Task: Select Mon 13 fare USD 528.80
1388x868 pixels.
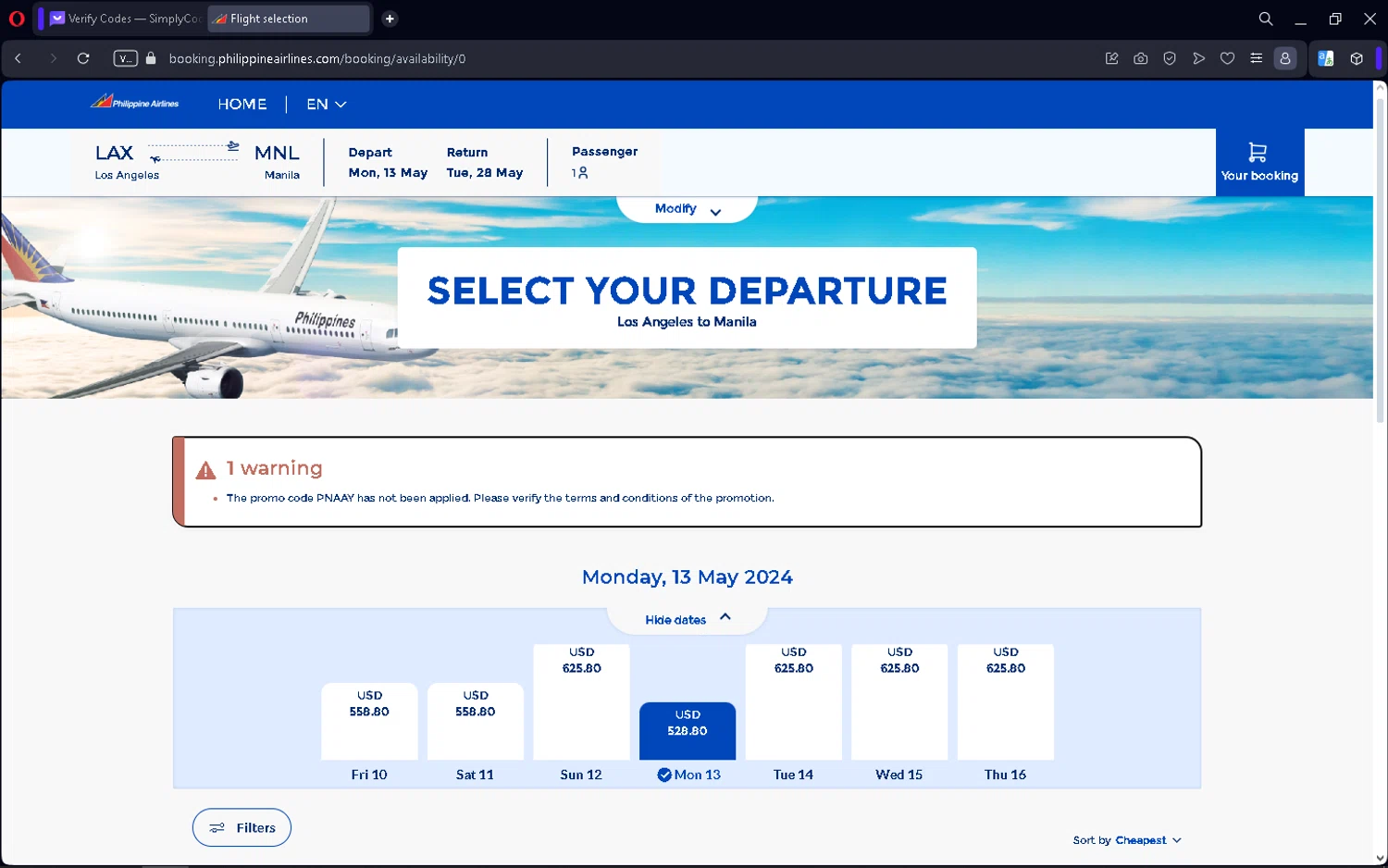Action: click(x=688, y=731)
